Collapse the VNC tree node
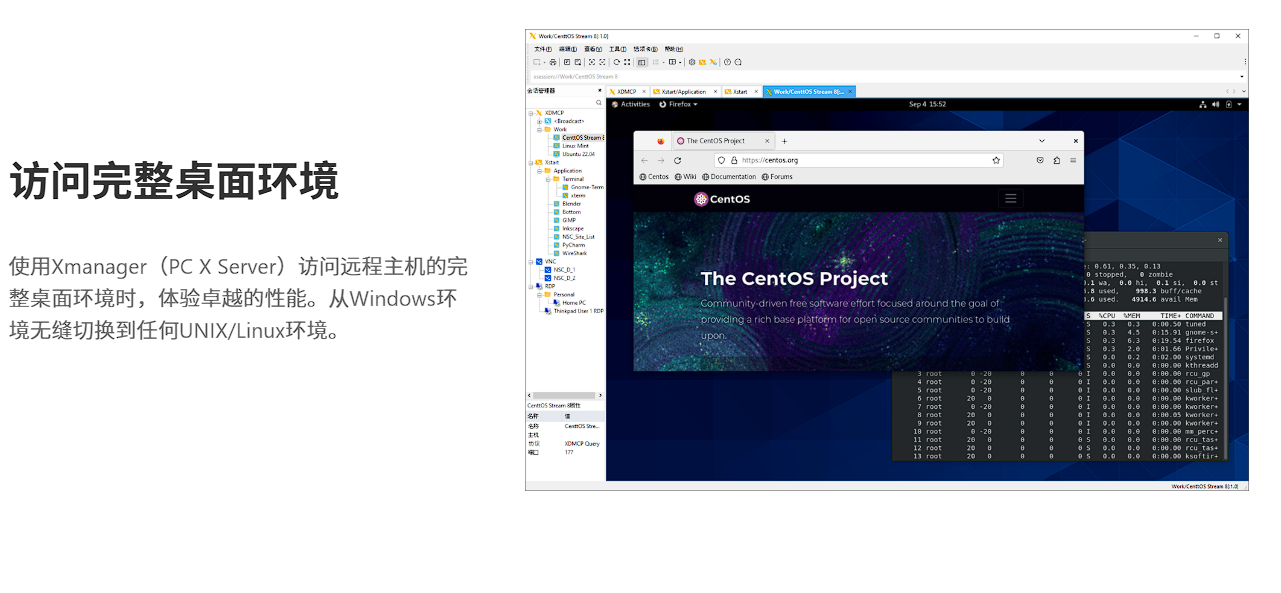The image size is (1281, 593). coord(530,261)
